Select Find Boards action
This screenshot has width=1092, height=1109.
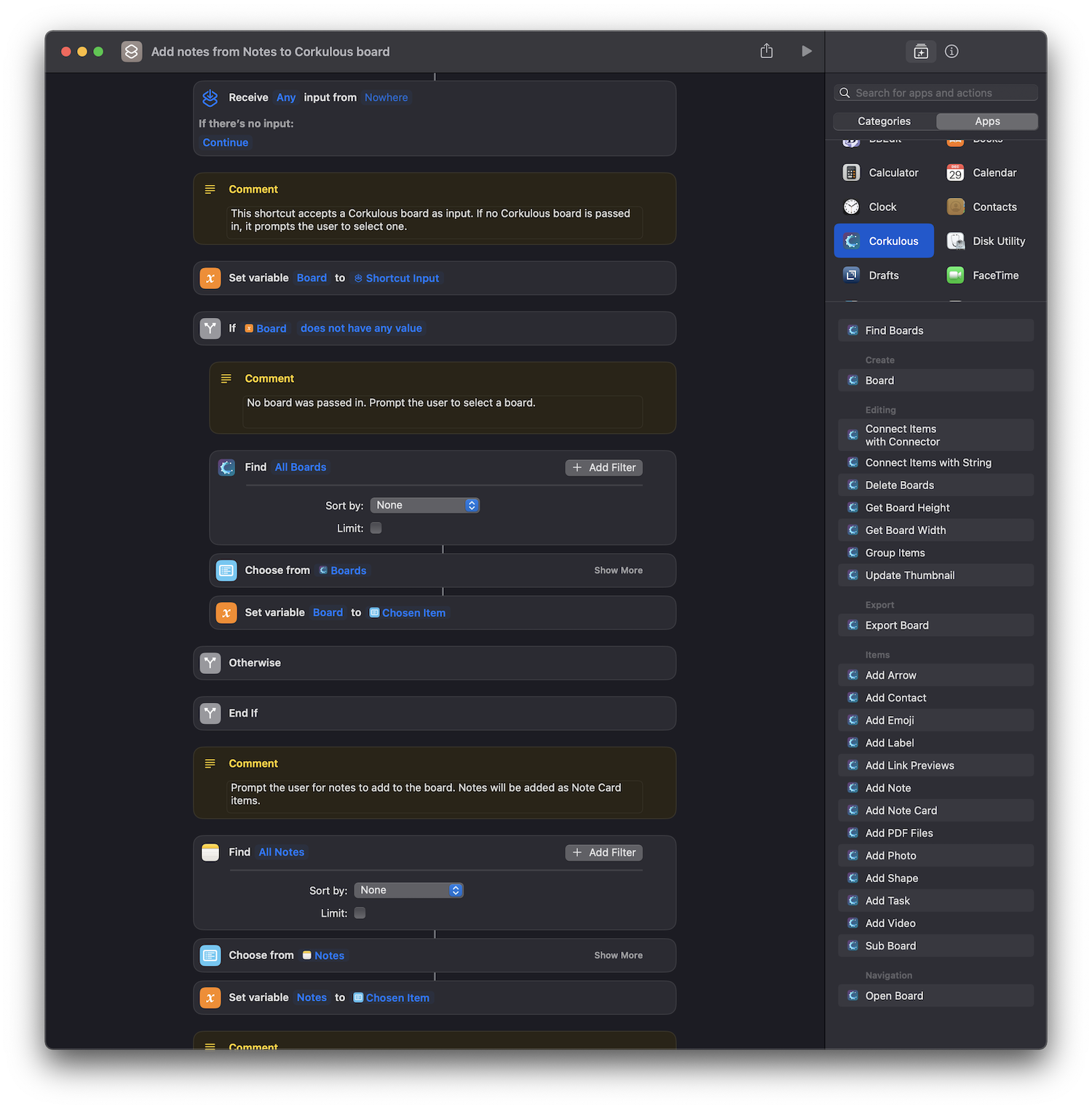(936, 330)
